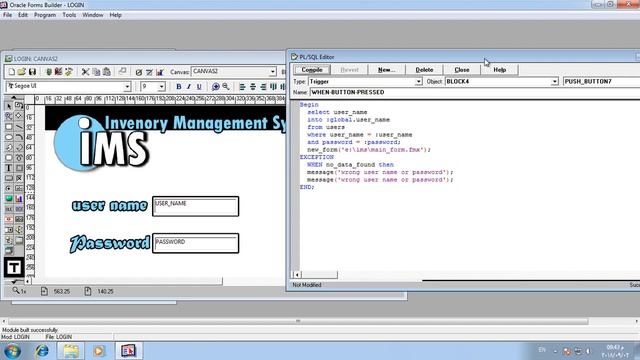Click the trigger Name field WHEN-BUTTON-PRESSED
The width and height of the screenshot is (640, 360).
tap(475, 93)
